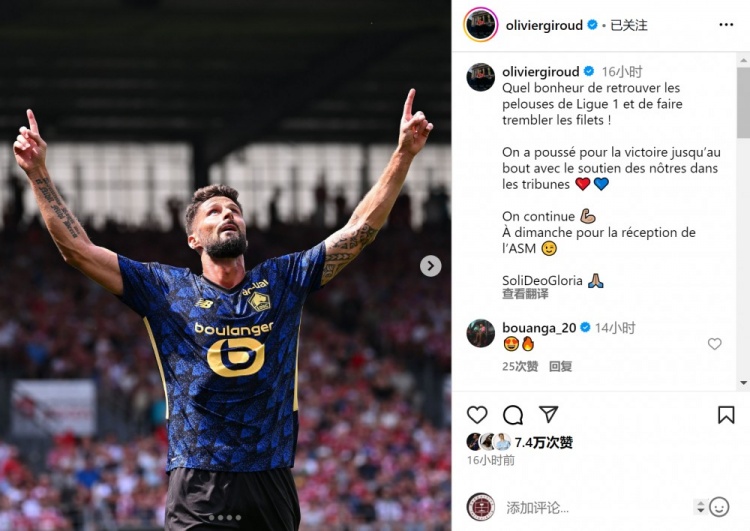The image size is (750, 531).
Task: Click 查看翻译 to see the translation
Action: [x=525, y=294]
